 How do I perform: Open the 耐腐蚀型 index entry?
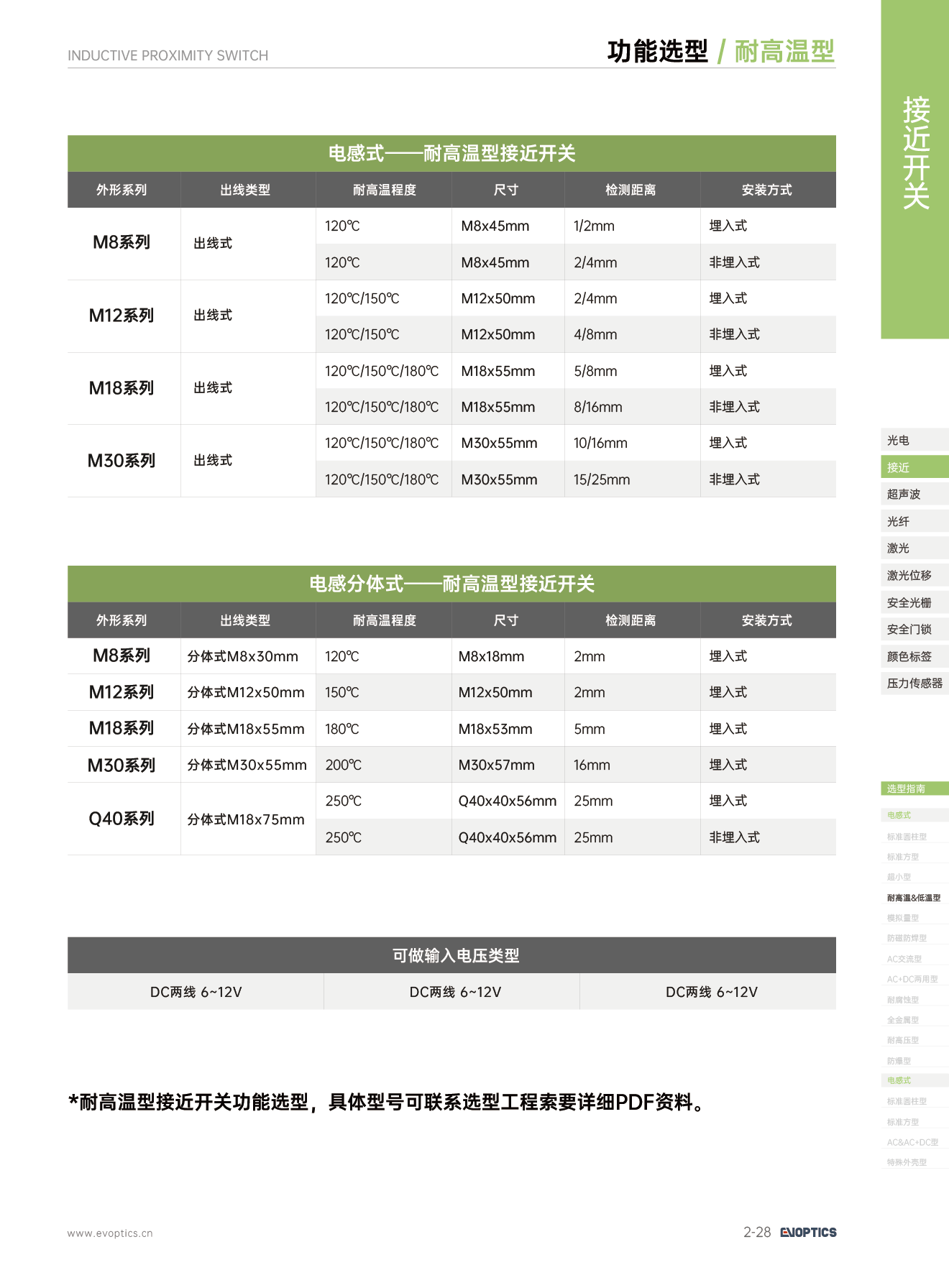903,1000
